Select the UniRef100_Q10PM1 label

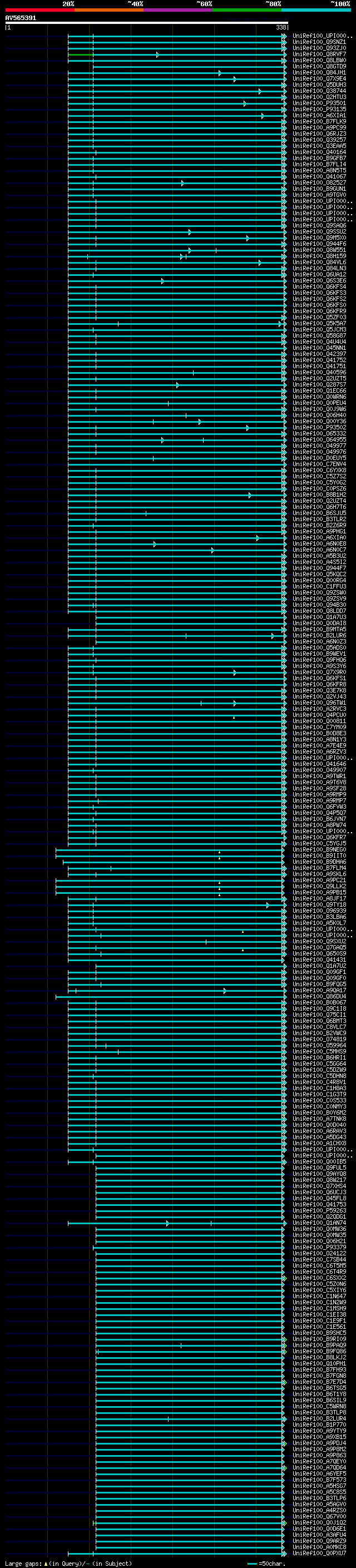point(319,1363)
